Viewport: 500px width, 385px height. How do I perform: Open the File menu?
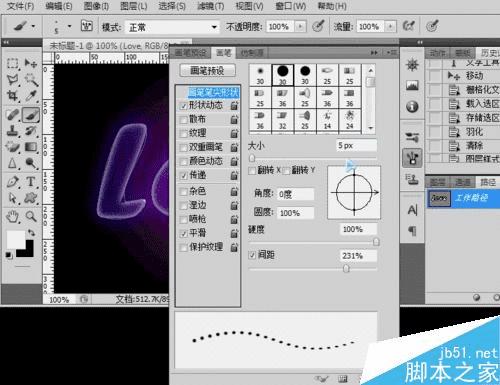[21, 6]
